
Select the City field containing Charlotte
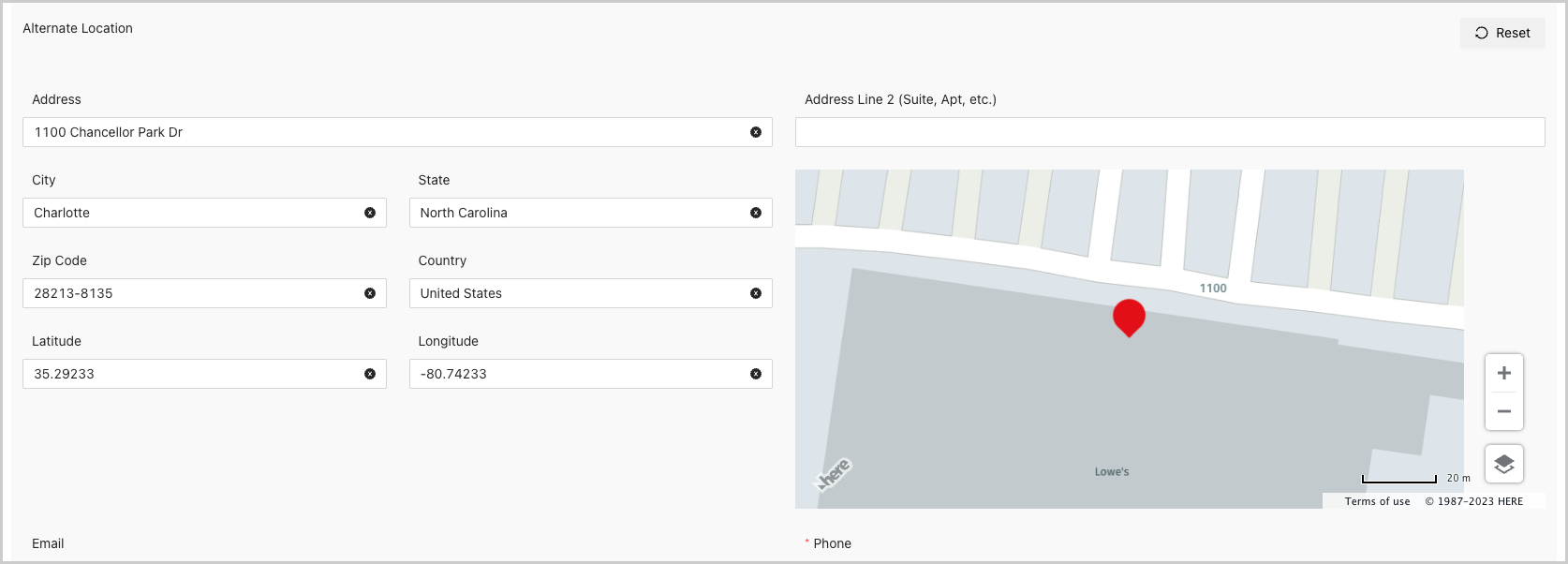tap(192, 213)
